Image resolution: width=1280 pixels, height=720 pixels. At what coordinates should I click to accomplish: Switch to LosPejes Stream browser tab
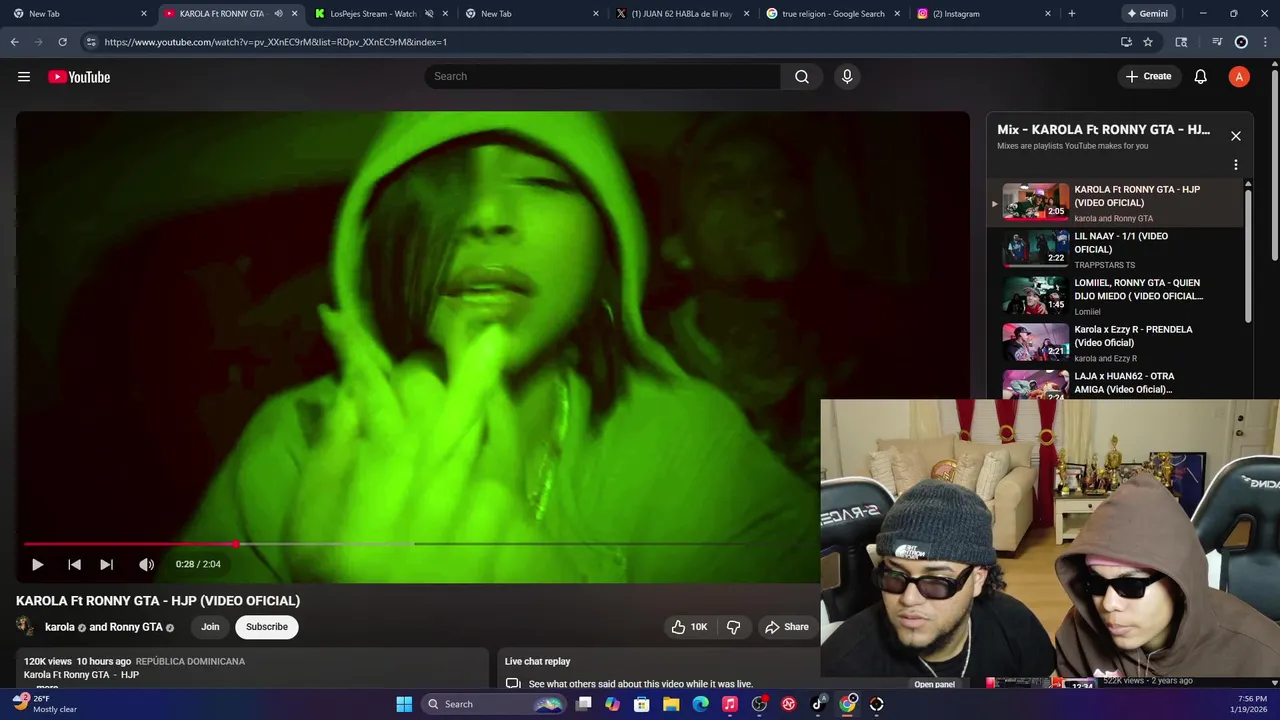point(373,14)
